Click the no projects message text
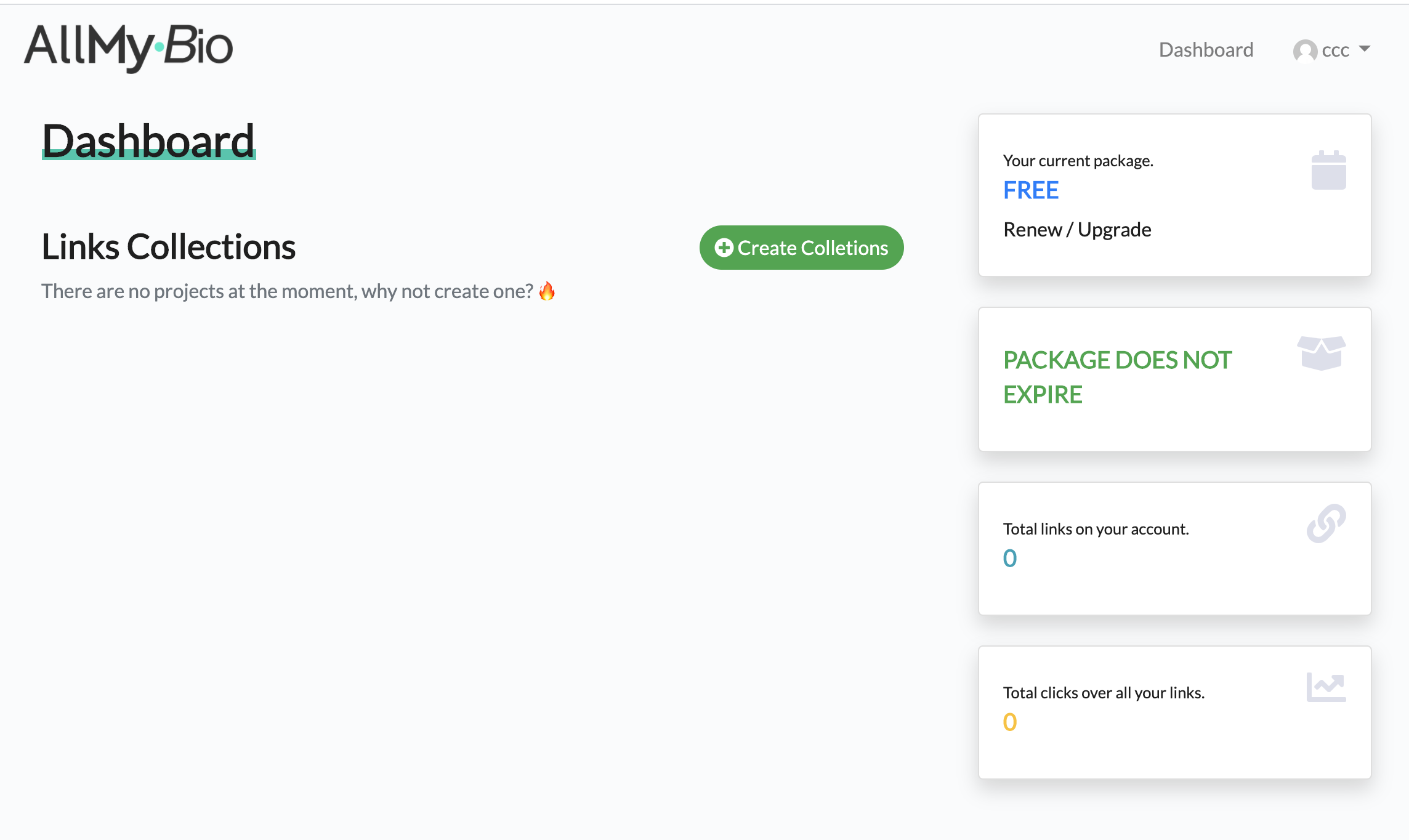This screenshot has height=840, width=1409. click(287, 291)
